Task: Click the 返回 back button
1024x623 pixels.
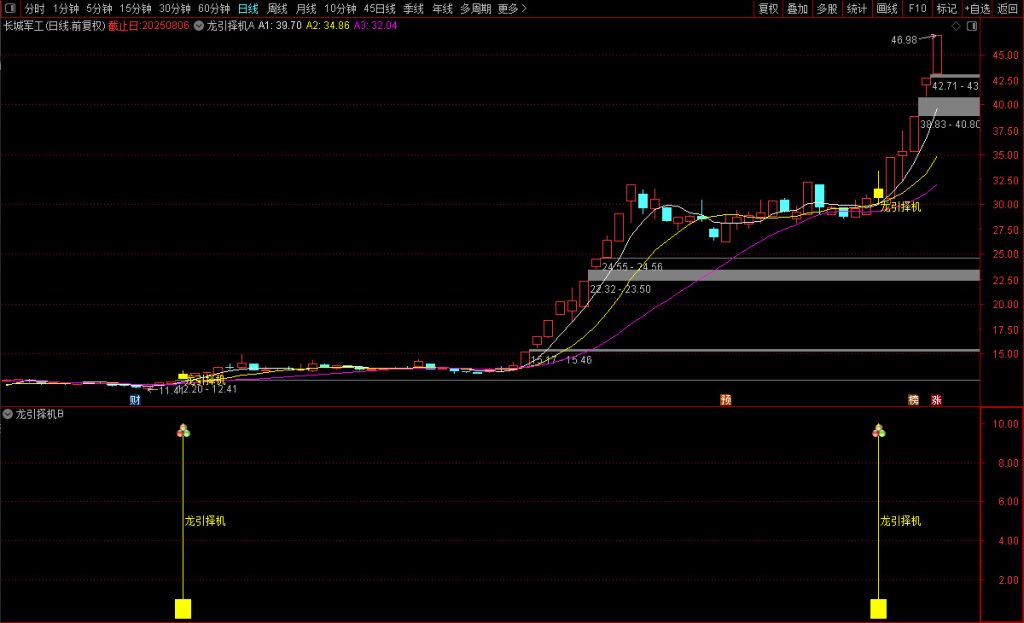Action: tap(1007, 9)
